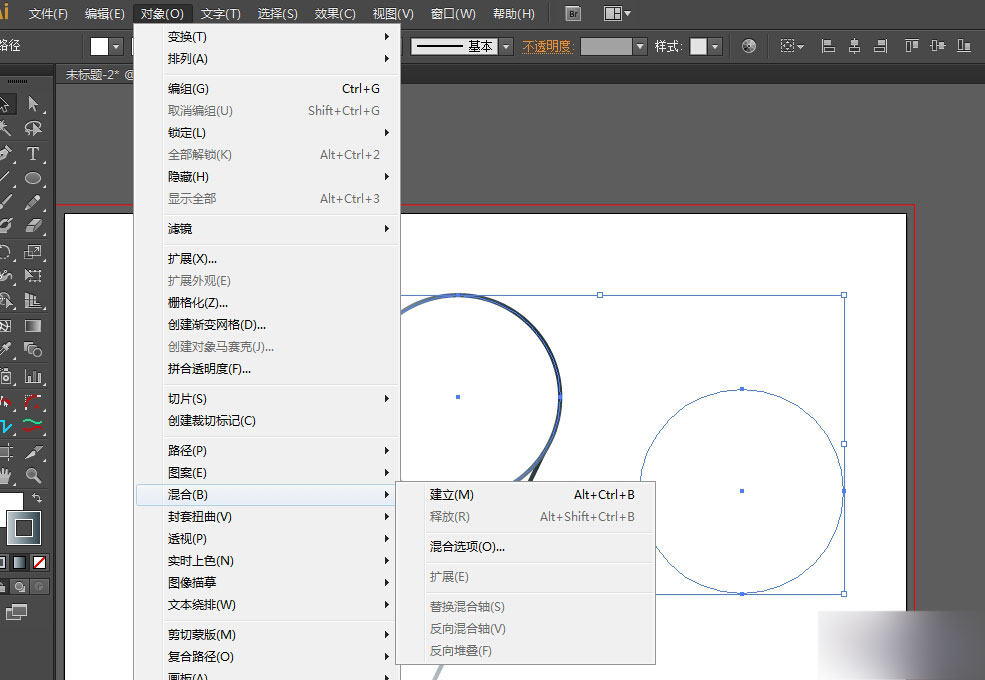This screenshot has height=680, width=985.
Task: Select the Lasso tool
Action: click(33, 128)
